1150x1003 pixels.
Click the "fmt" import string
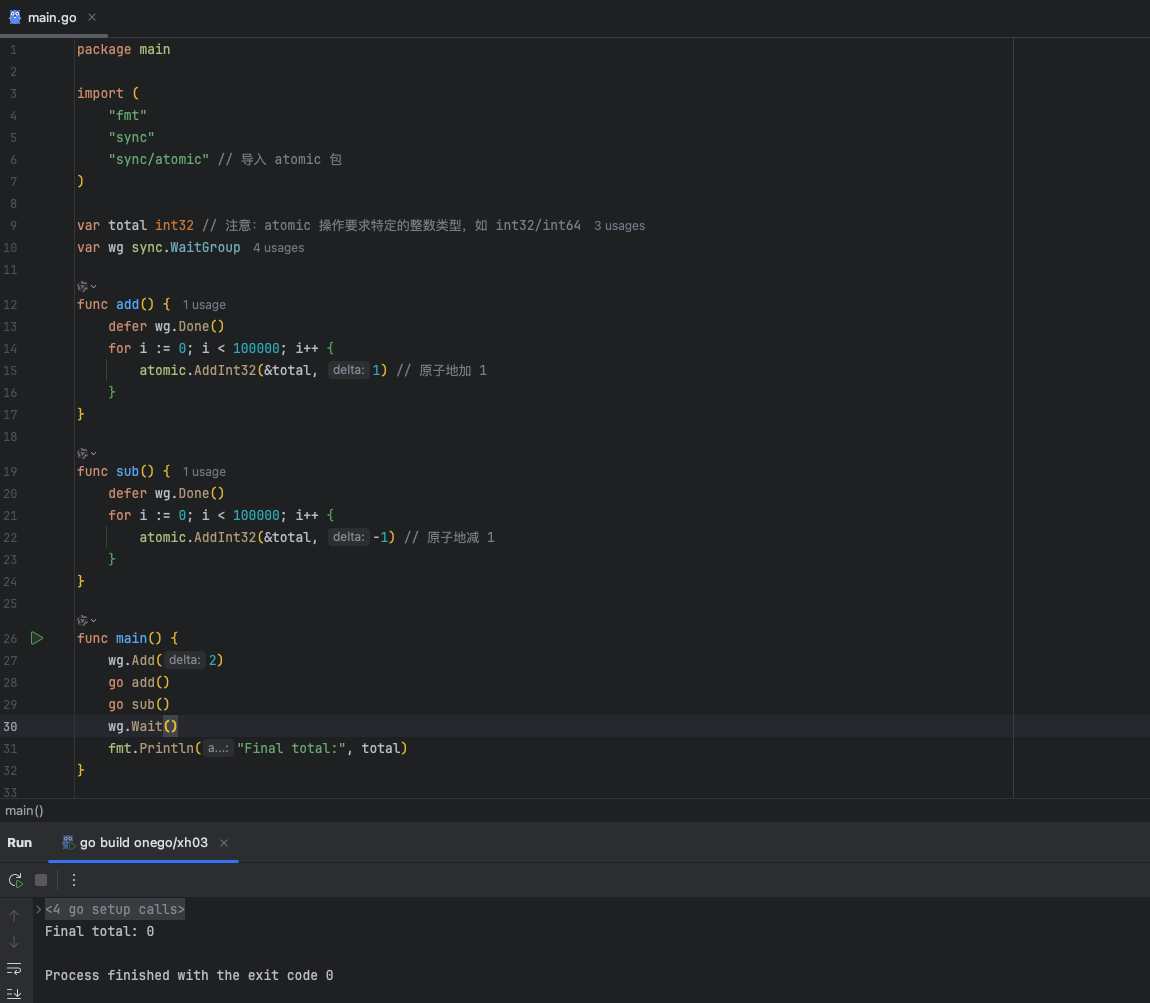point(128,115)
